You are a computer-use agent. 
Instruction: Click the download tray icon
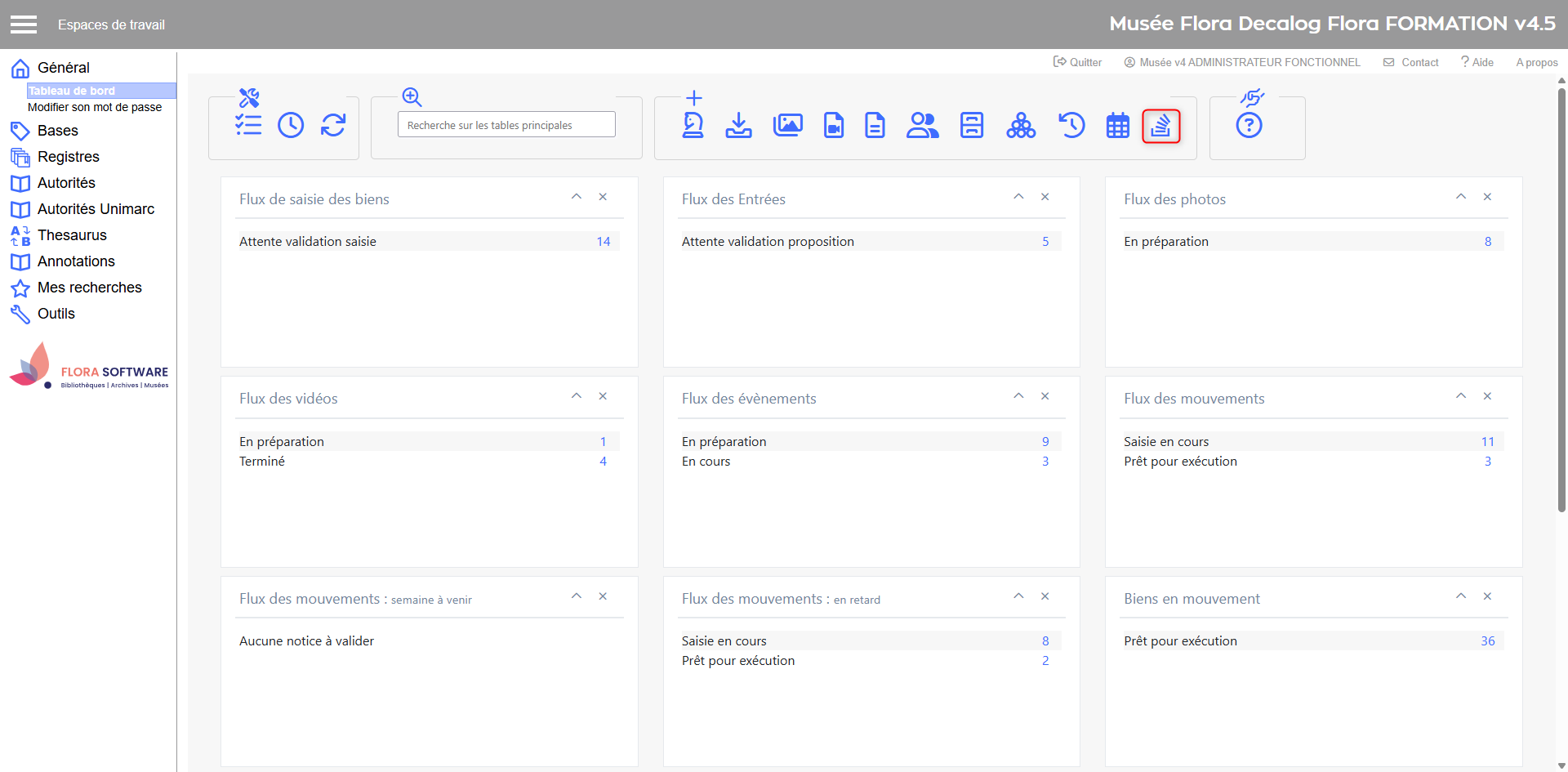pos(739,125)
